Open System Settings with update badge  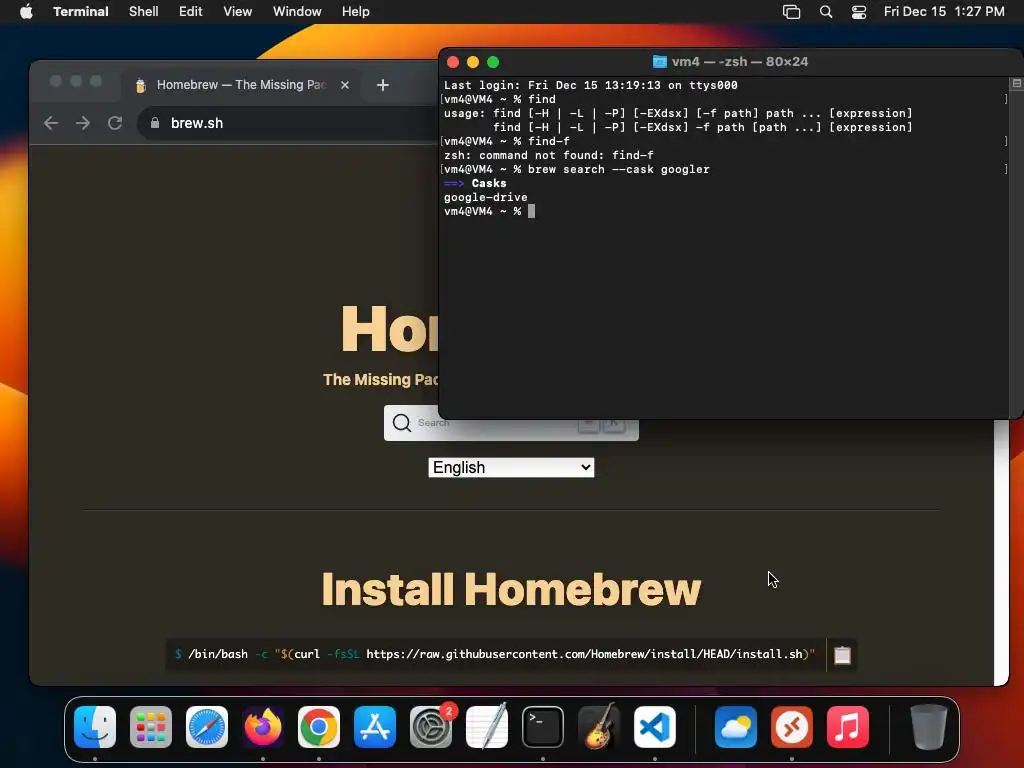[x=431, y=727]
